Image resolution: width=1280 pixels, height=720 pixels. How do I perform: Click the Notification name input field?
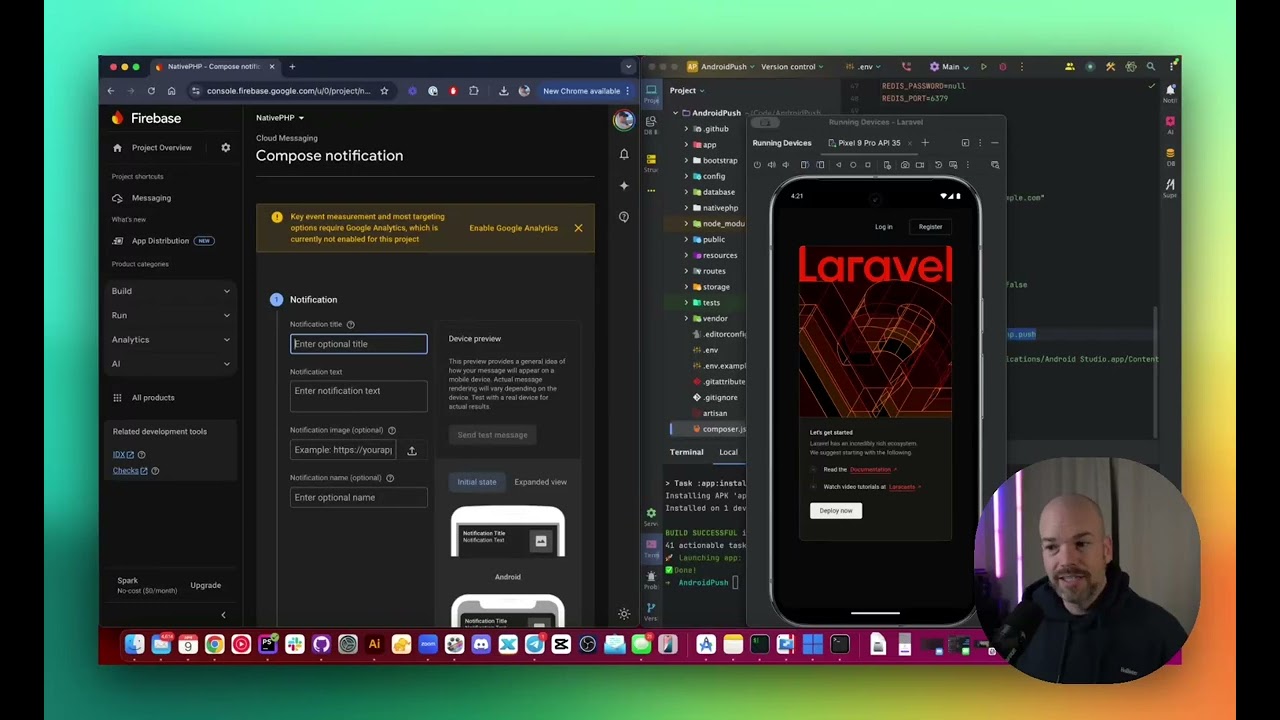coord(359,497)
